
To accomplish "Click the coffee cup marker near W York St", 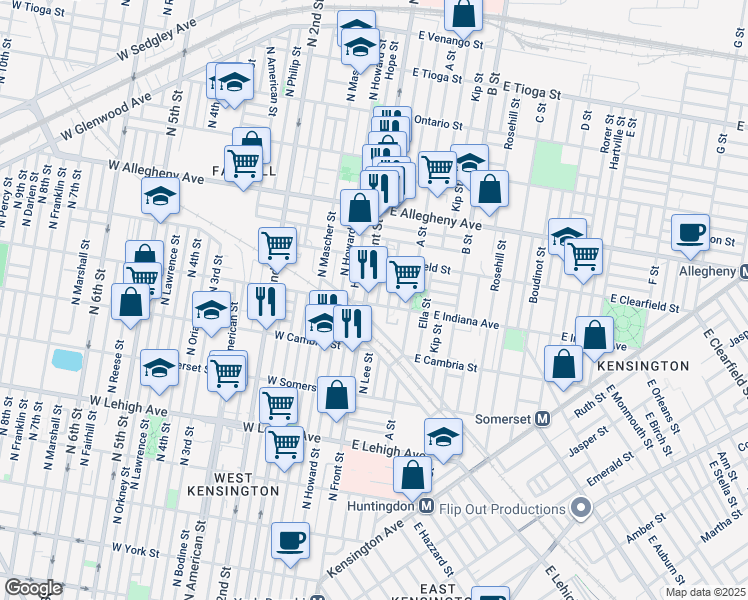I will pos(290,543).
